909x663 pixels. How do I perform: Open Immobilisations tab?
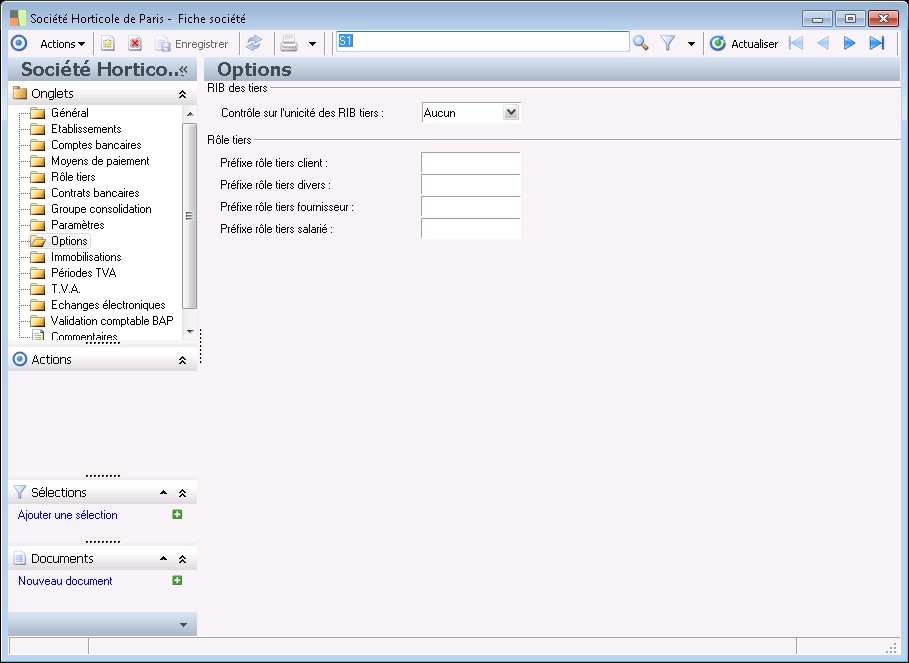point(86,257)
